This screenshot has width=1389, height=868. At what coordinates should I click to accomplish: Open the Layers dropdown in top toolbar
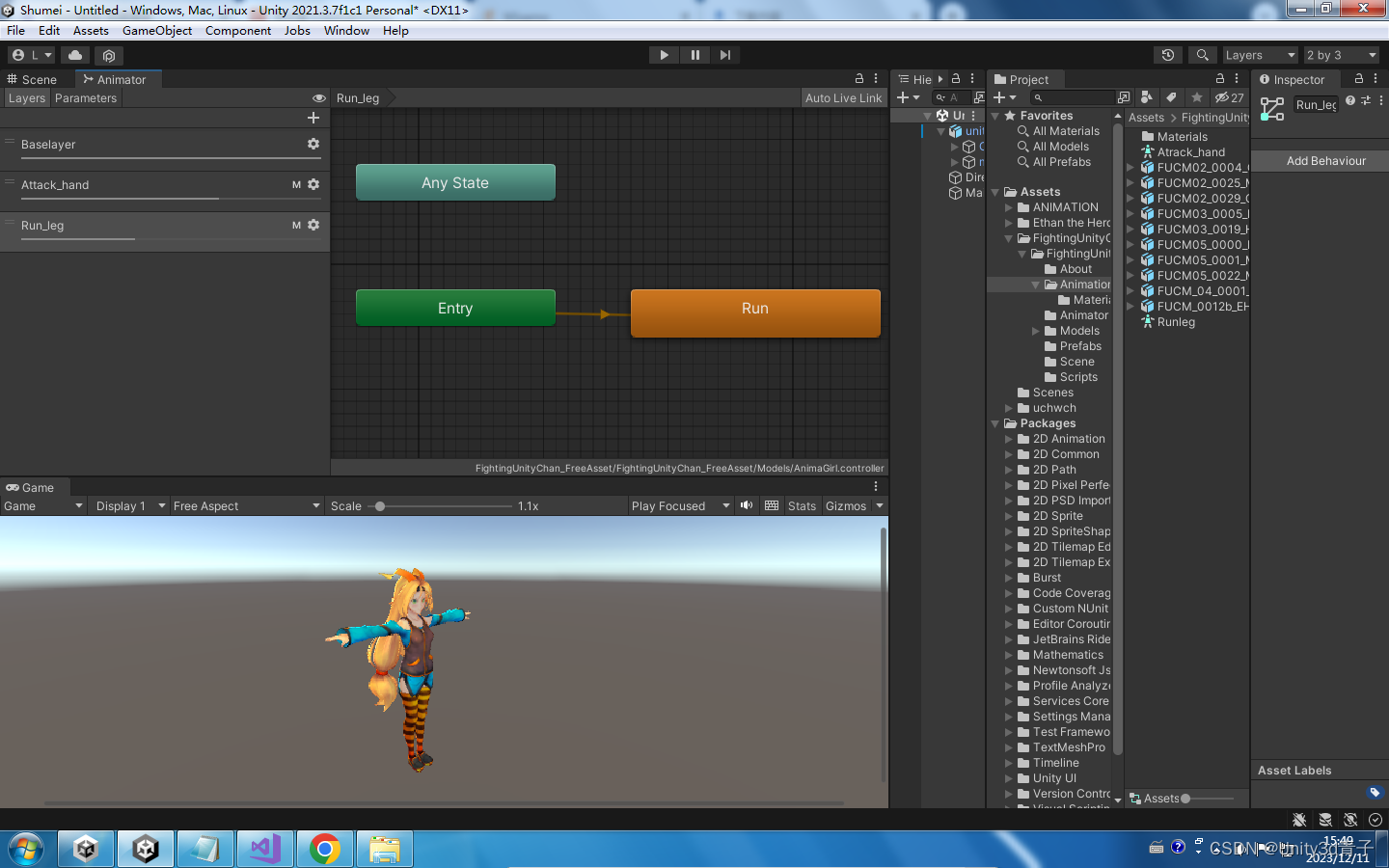coord(1259,55)
